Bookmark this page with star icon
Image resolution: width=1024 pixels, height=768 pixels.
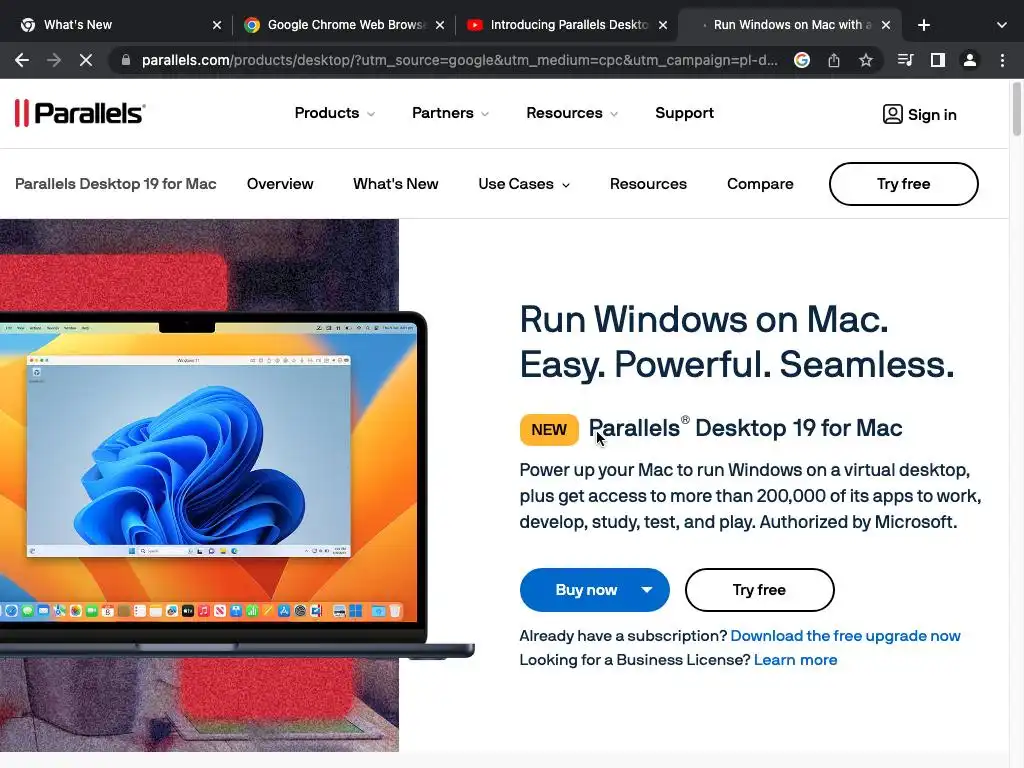coord(865,60)
